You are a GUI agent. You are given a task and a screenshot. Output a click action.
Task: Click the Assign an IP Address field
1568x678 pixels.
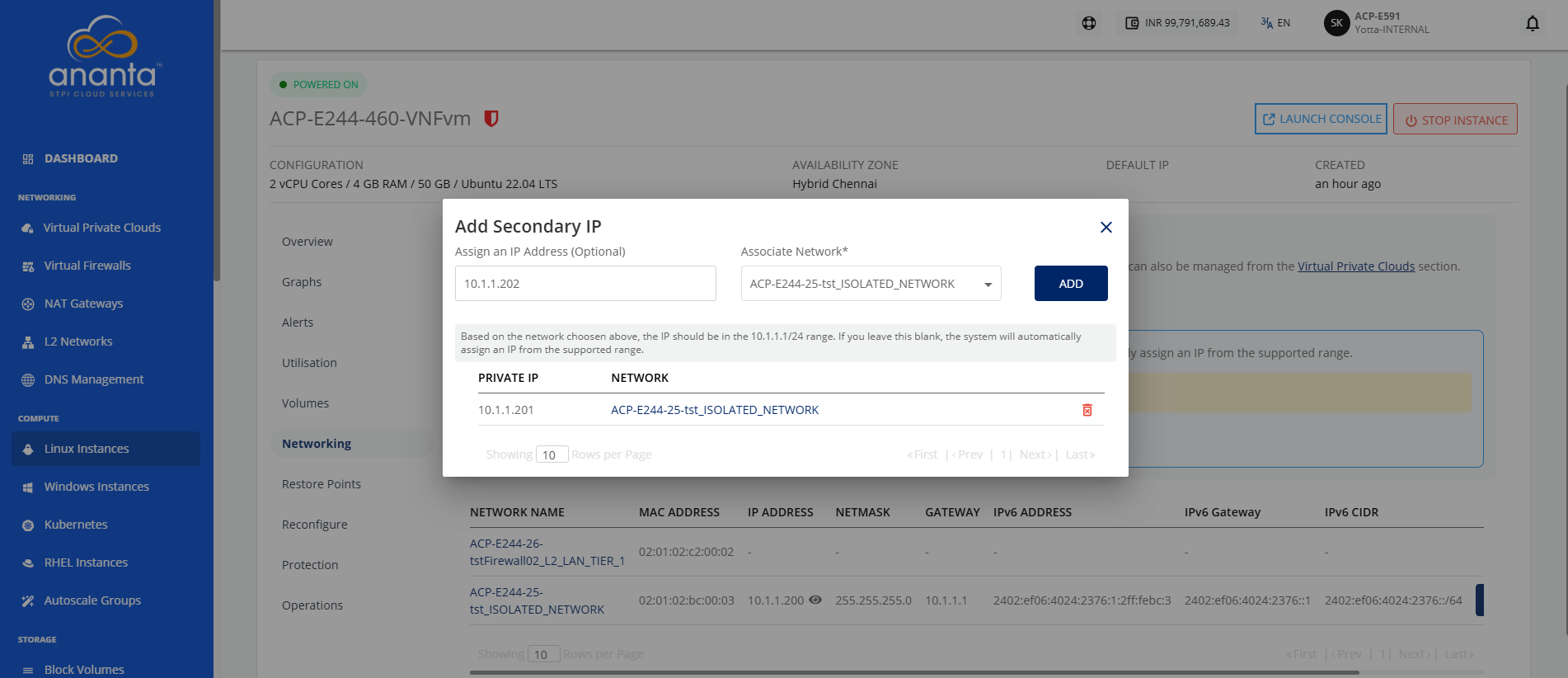(x=585, y=284)
